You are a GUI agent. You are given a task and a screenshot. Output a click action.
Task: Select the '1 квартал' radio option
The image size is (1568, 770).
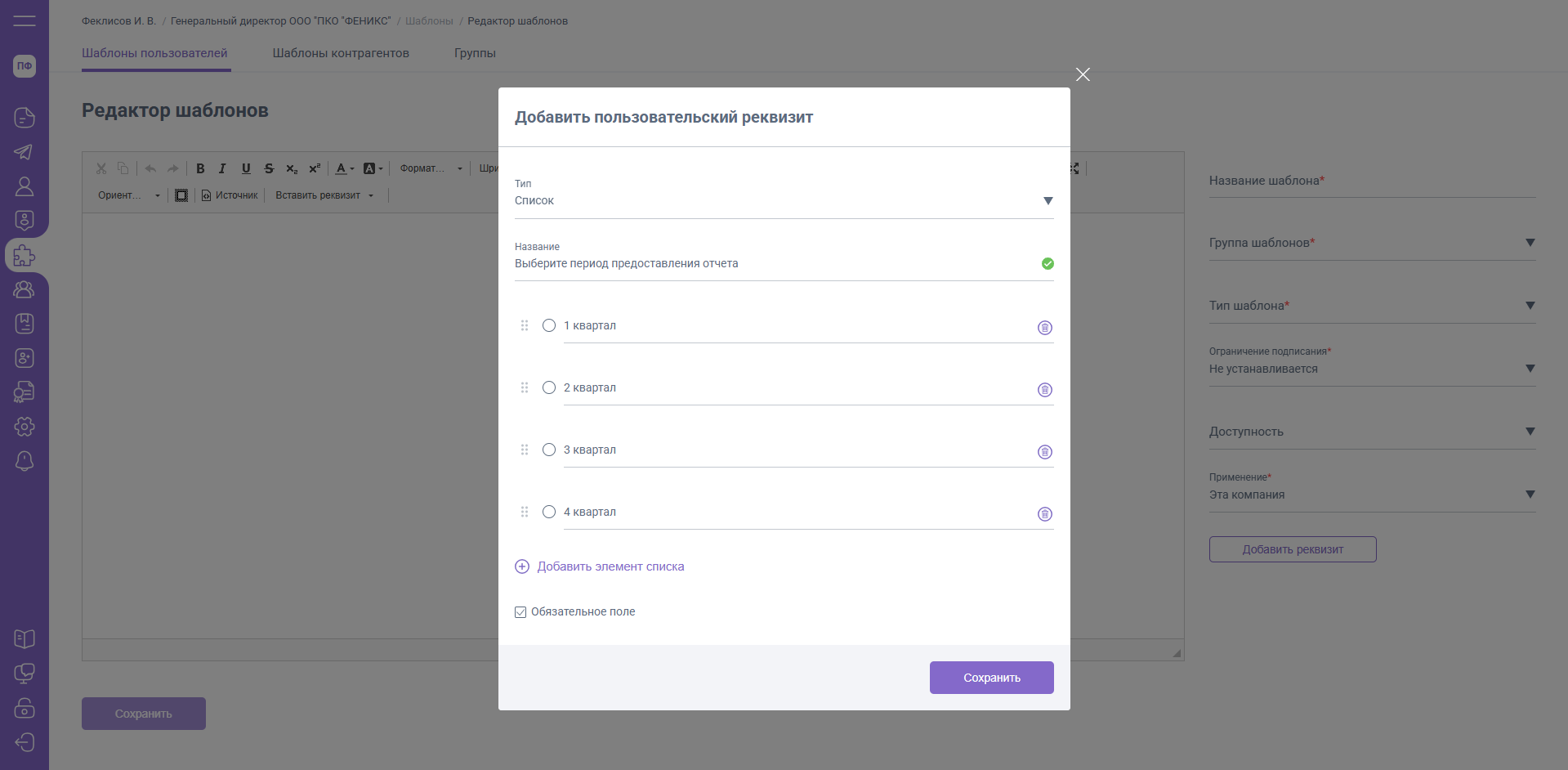[x=549, y=325]
